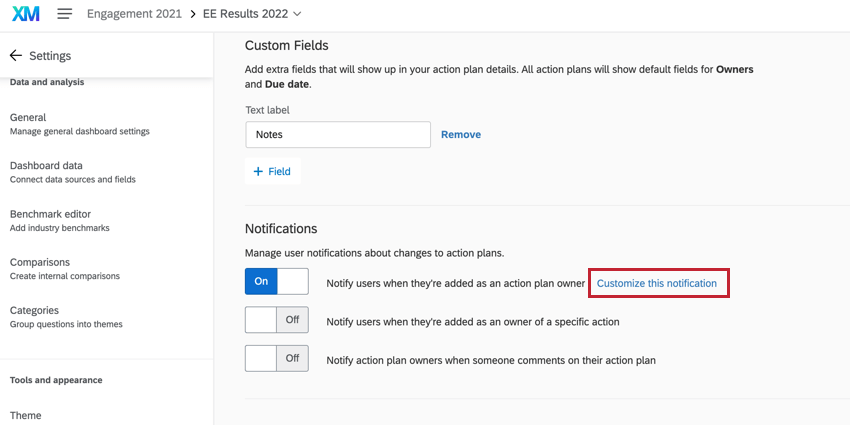Click the plus icon to add field
Screen dimensions: 850x425
tap(258, 172)
